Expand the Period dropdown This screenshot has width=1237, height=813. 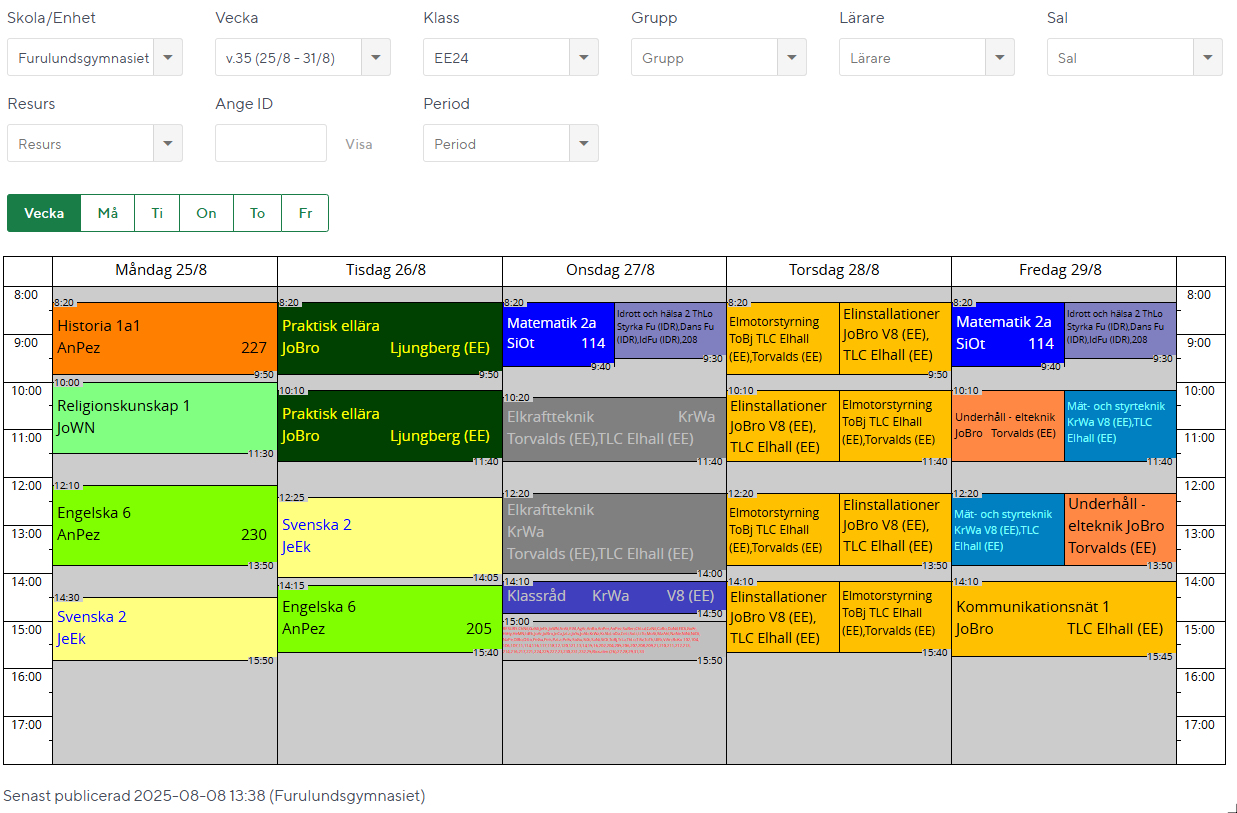584,144
